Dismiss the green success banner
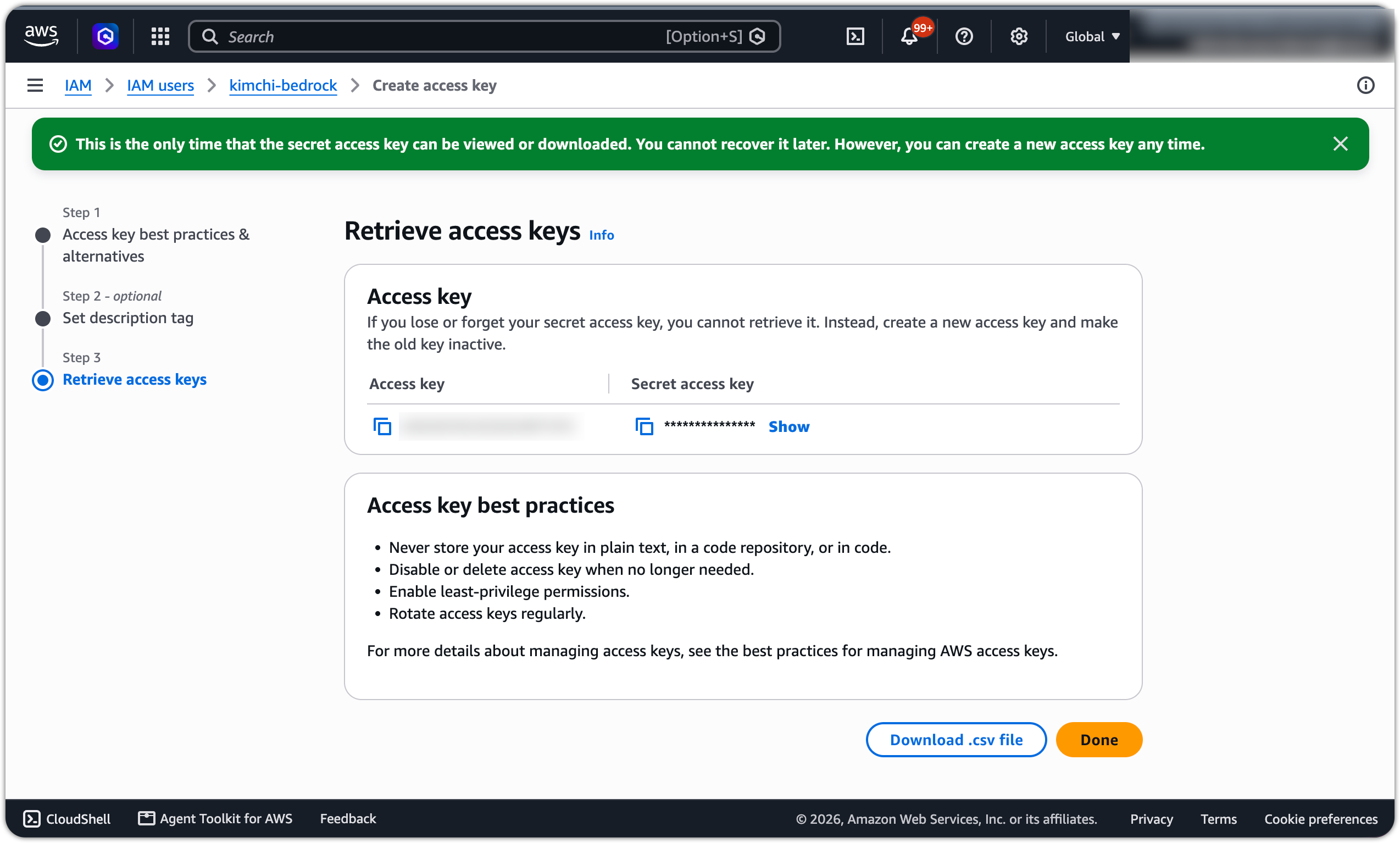The width and height of the screenshot is (1400, 843). click(1340, 144)
